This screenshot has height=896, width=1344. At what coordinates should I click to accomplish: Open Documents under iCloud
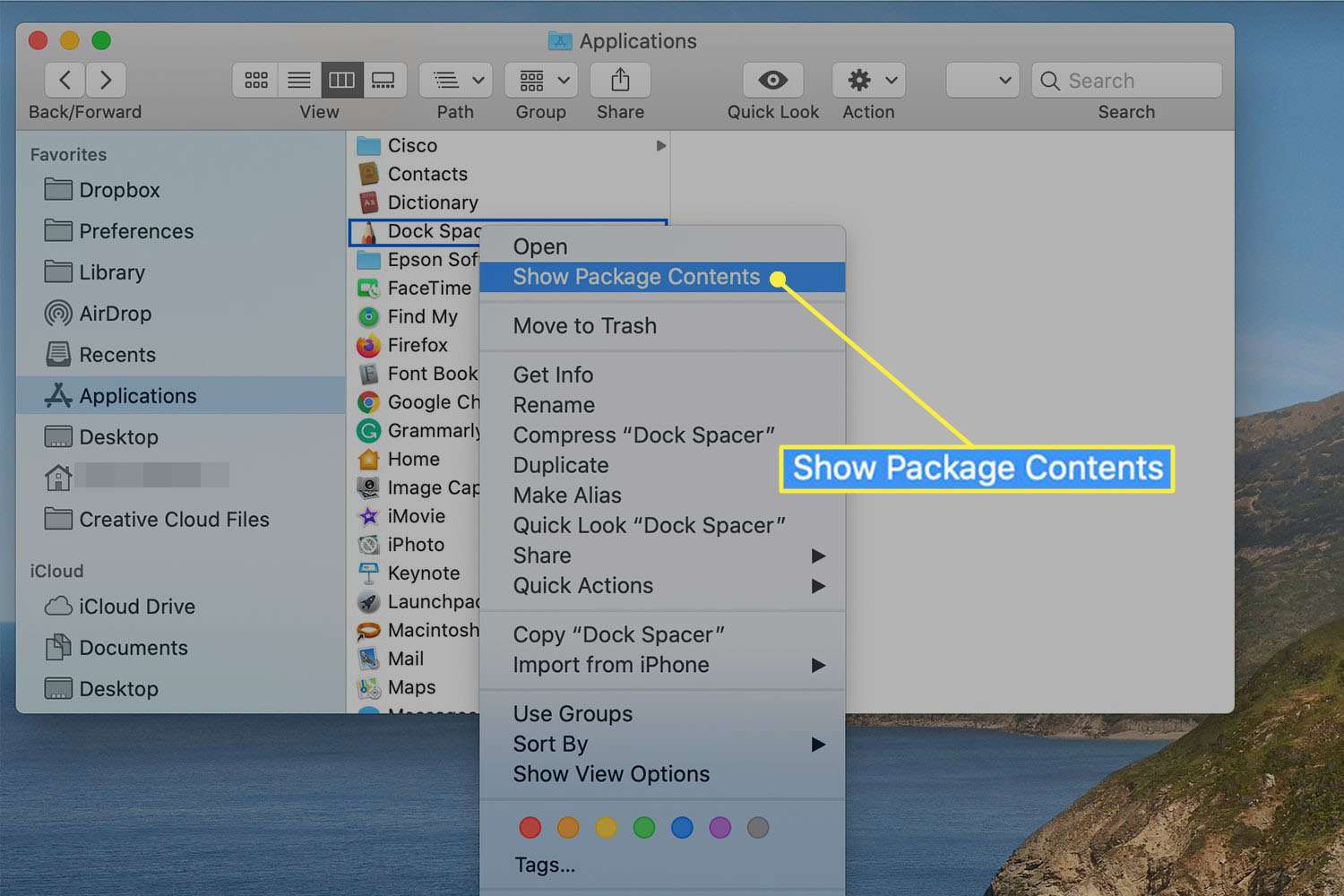point(180,648)
